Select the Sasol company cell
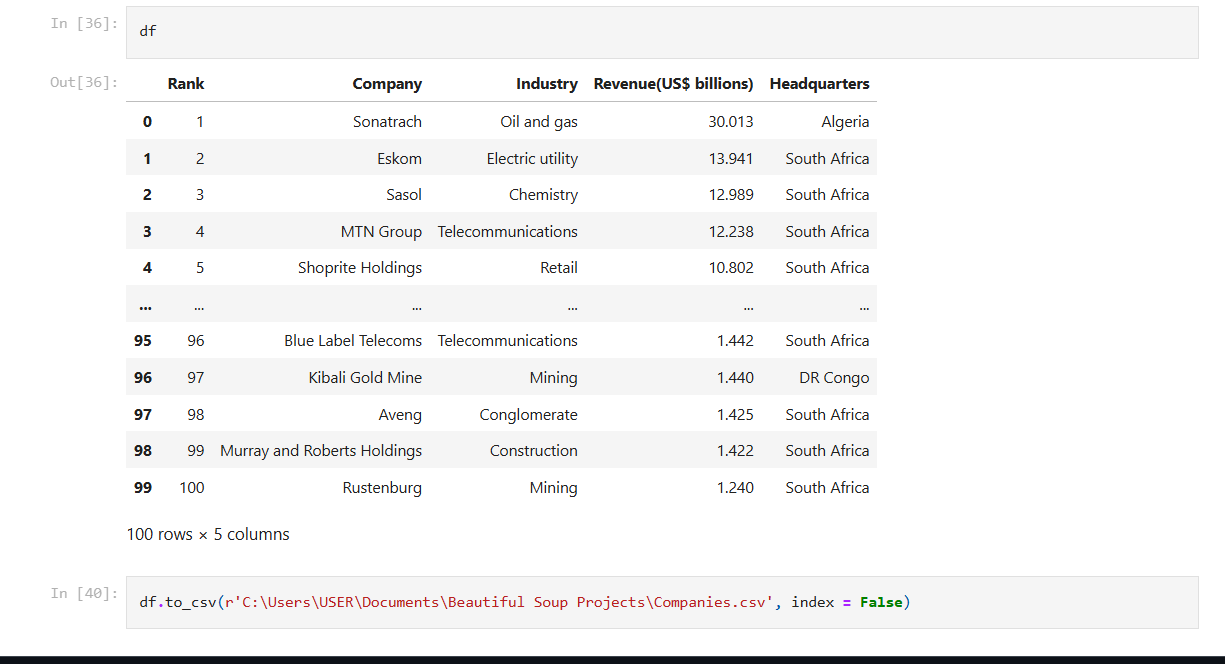Image resolution: width=1225 pixels, height=664 pixels. [x=404, y=195]
